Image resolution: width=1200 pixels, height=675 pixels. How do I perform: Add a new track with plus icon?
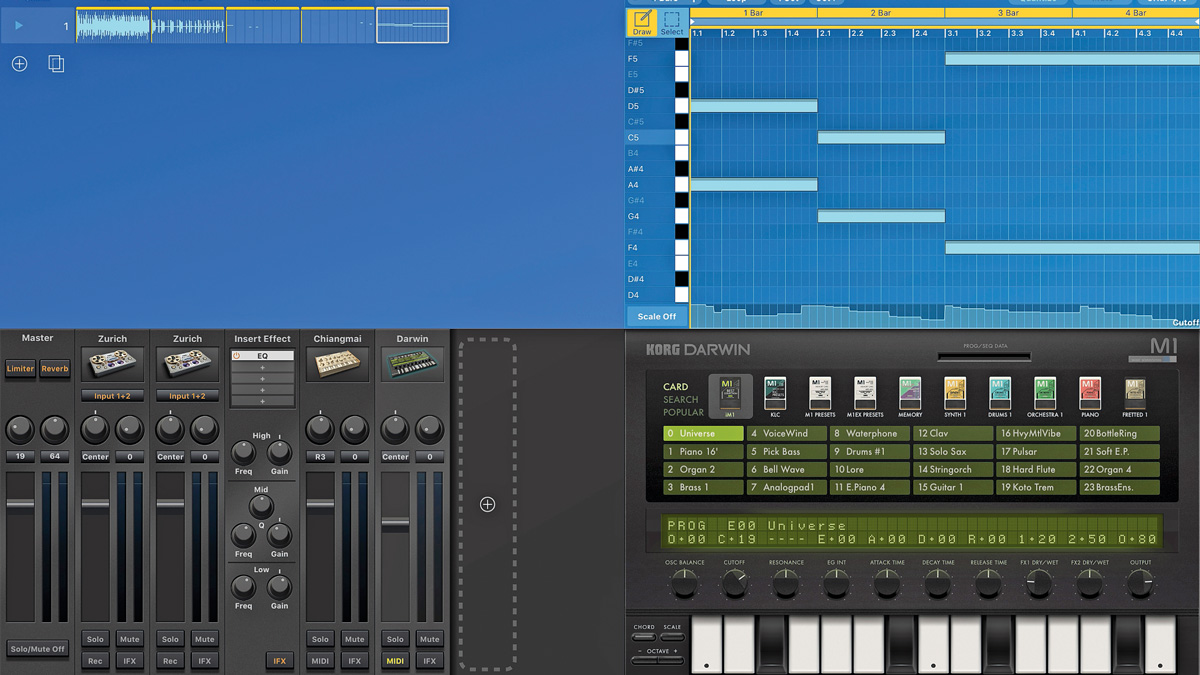click(19, 64)
